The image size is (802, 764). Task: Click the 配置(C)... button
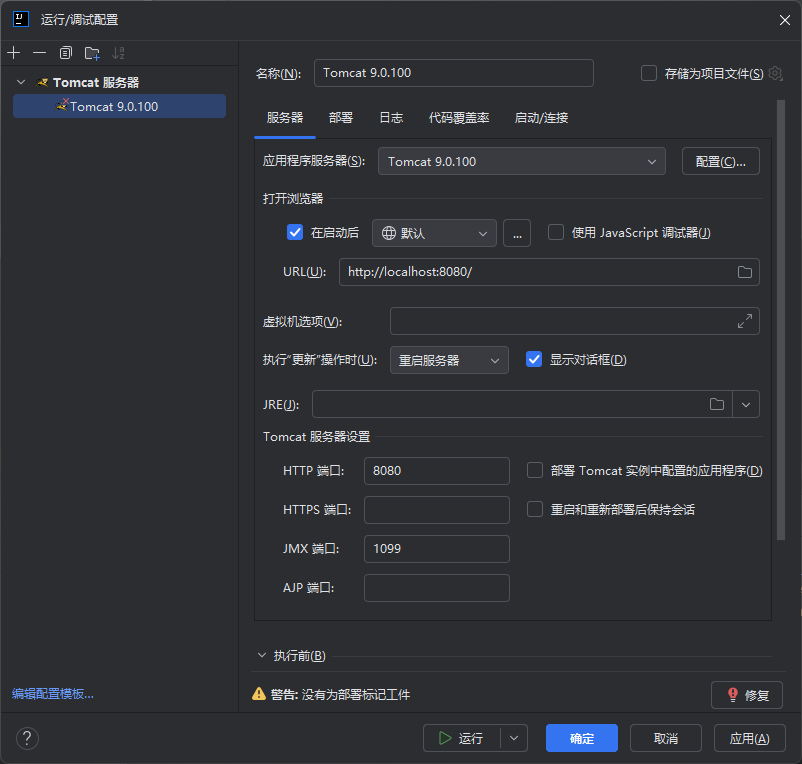tap(721, 162)
